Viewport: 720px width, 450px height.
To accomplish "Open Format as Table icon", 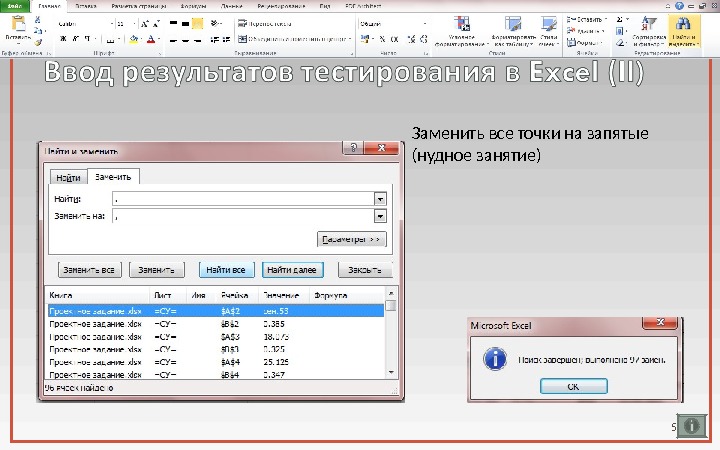I will pos(513,24).
